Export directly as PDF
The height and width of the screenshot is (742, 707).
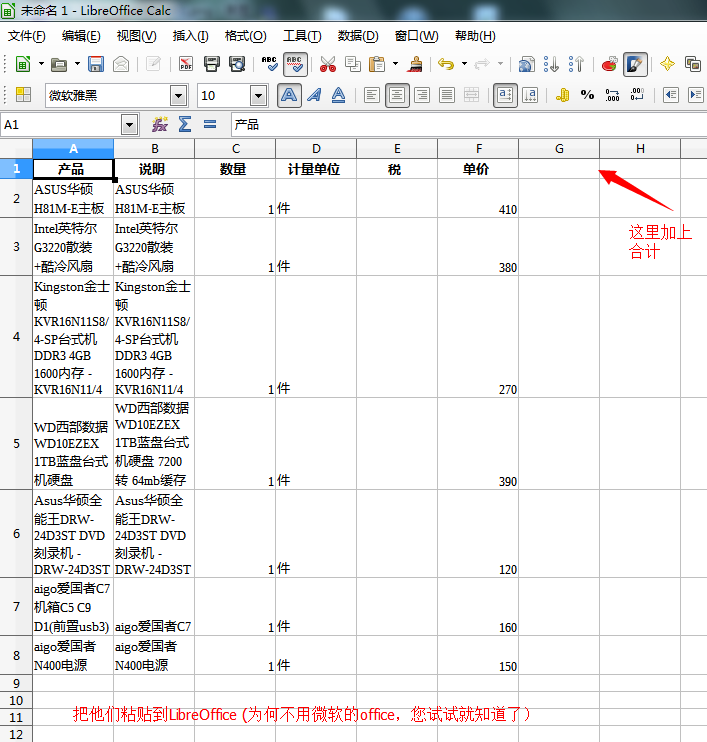185,64
